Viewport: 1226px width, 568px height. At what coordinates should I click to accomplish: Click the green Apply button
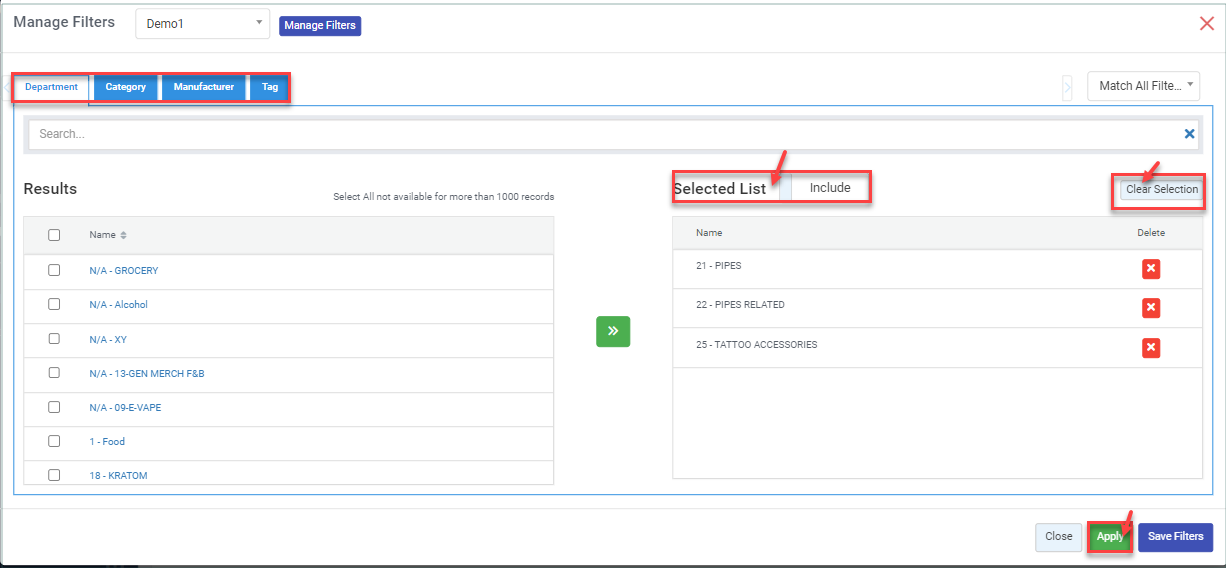(1110, 537)
